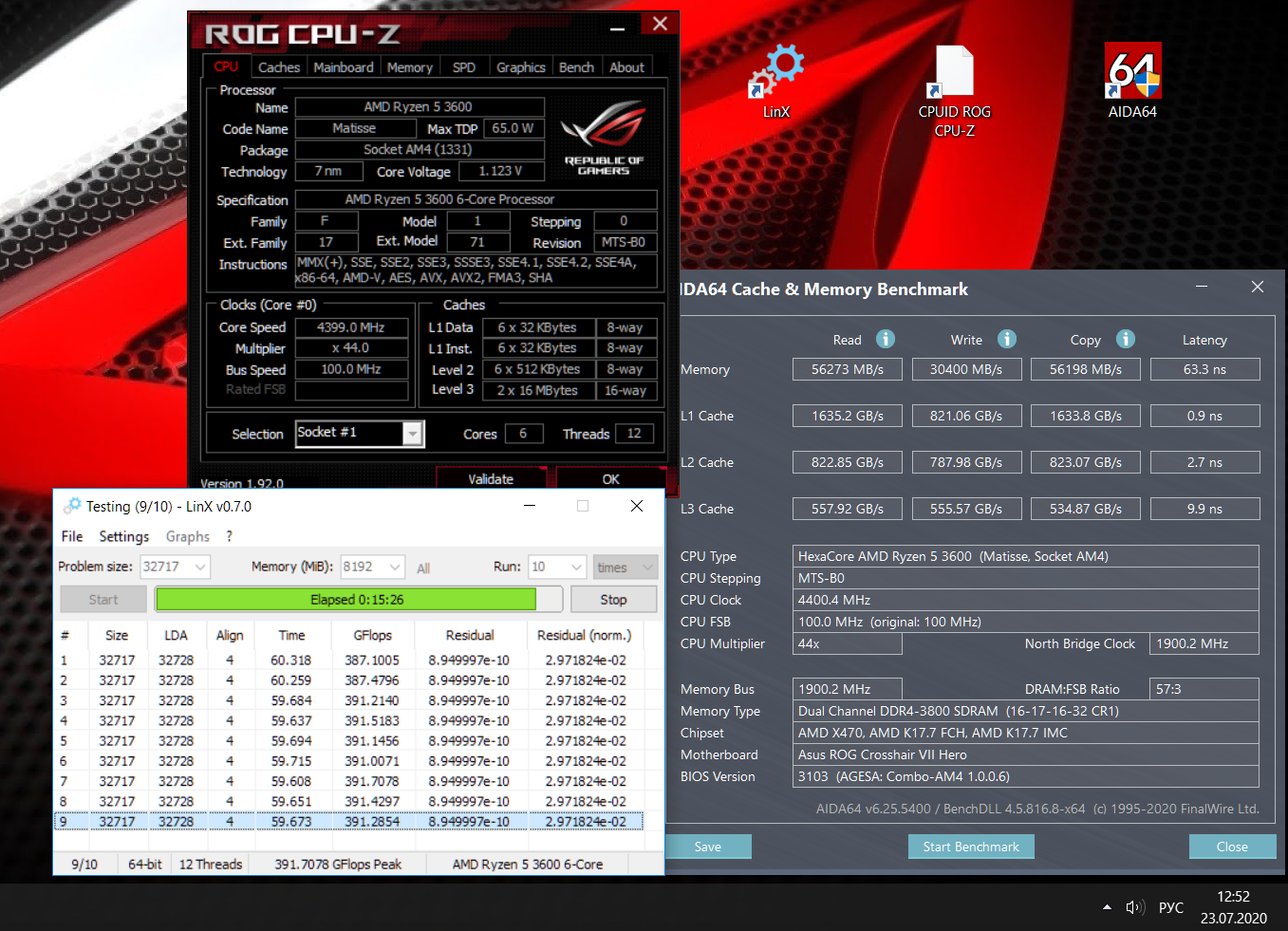Click the info icon next to Copy
Image resolution: width=1288 pixels, height=931 pixels.
point(1126,339)
